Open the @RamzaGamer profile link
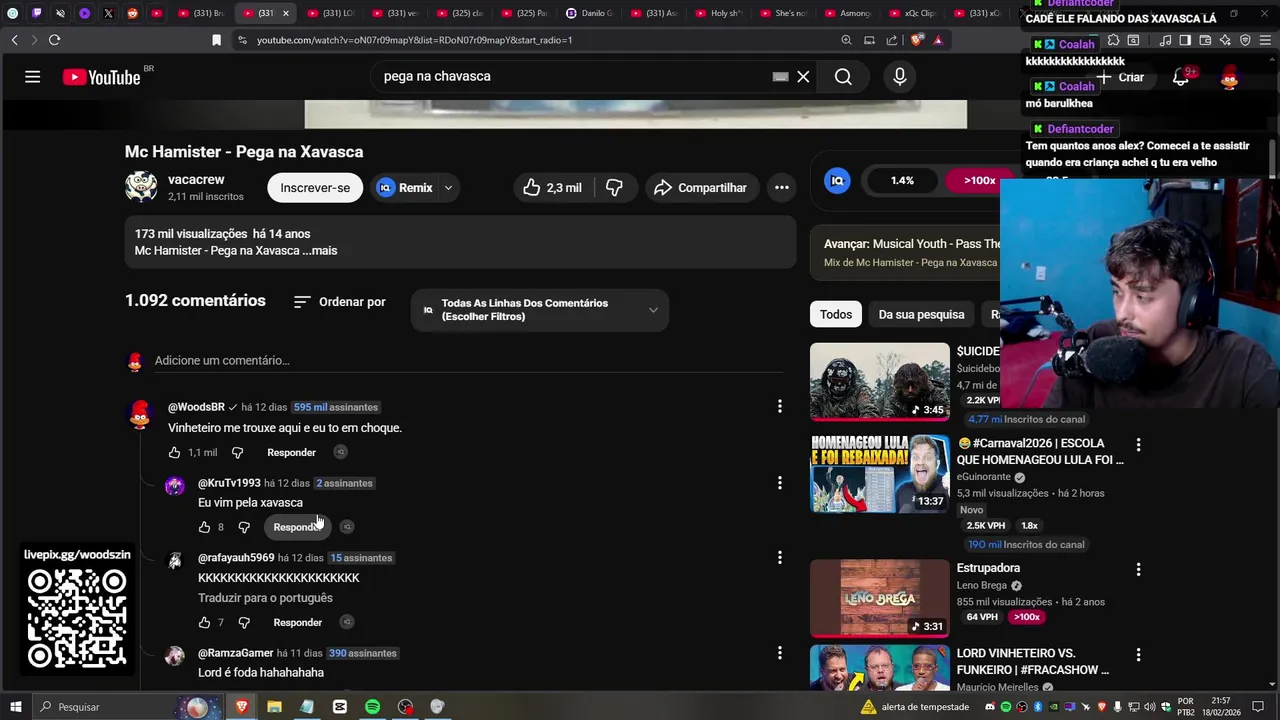The width and height of the screenshot is (1280, 720). point(235,653)
